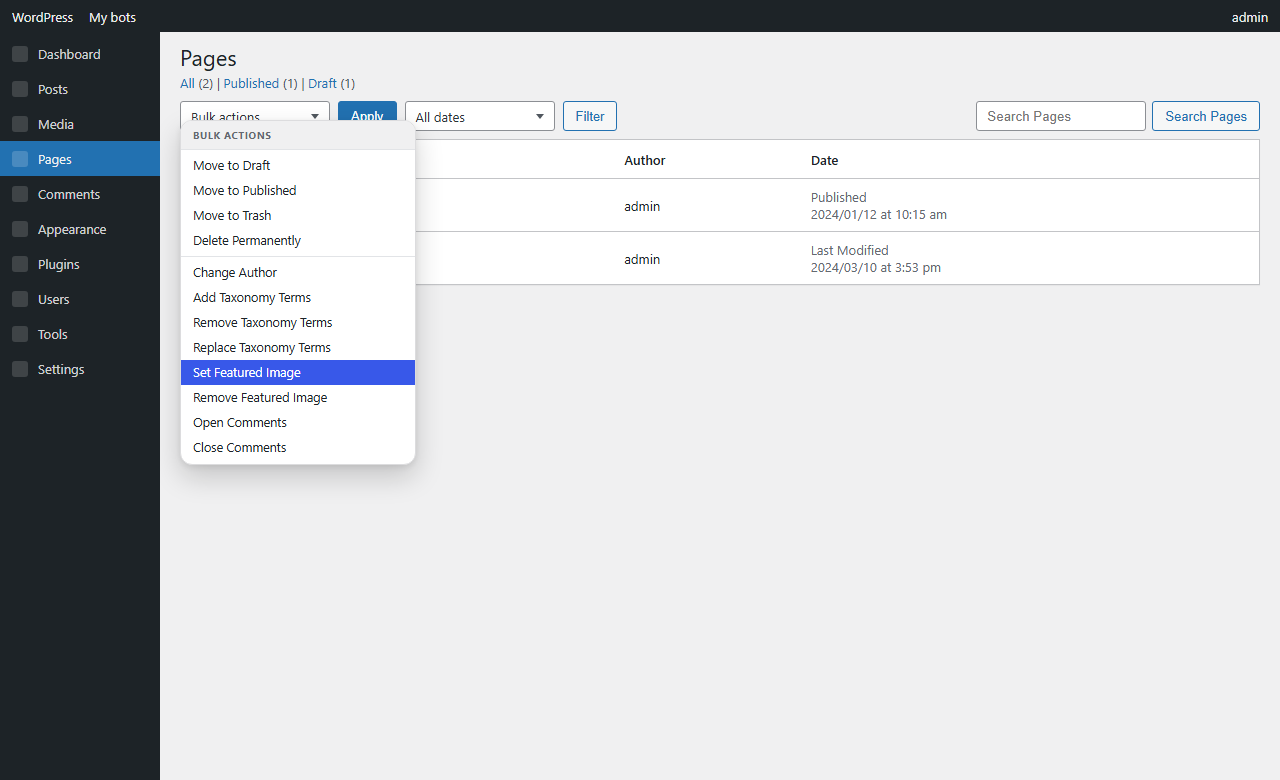The image size is (1280, 780).
Task: Click the Media sidebar icon
Action: click(x=20, y=124)
